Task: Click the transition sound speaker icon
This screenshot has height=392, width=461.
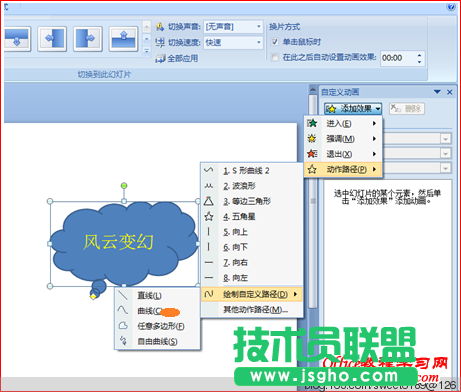Action: [x=160, y=26]
